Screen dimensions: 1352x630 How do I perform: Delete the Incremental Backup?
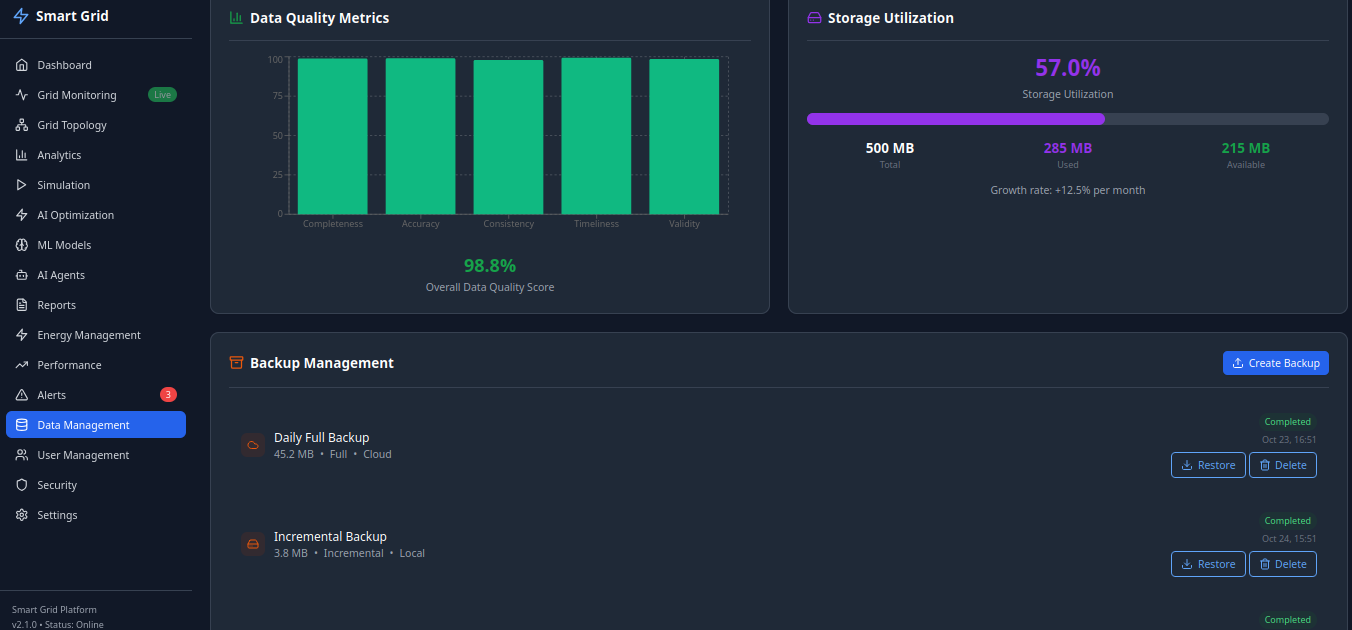pyautogui.click(x=1283, y=564)
